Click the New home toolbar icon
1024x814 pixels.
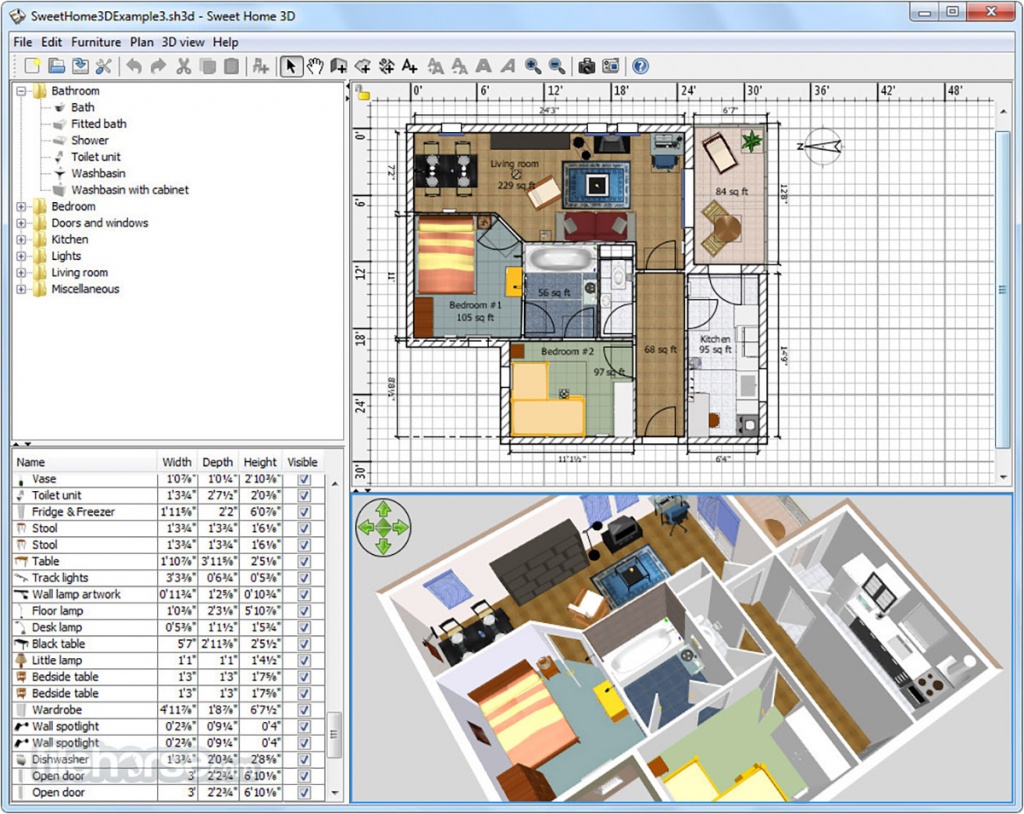click(x=32, y=66)
